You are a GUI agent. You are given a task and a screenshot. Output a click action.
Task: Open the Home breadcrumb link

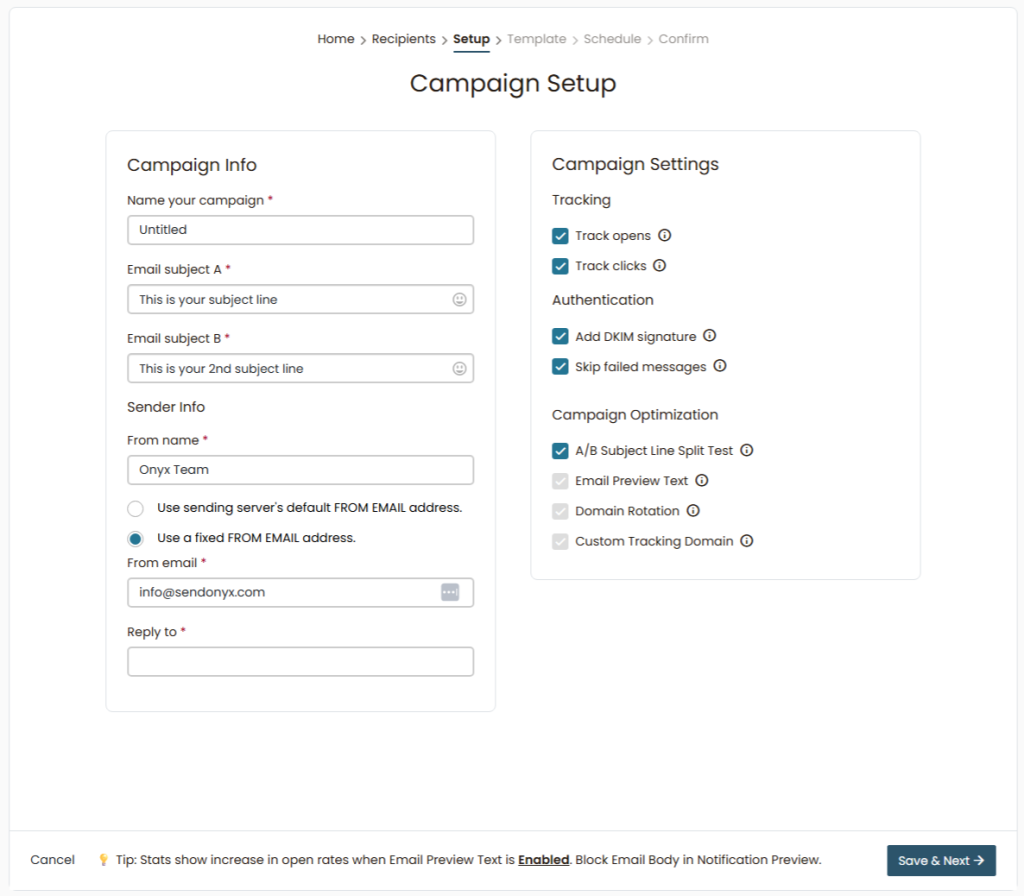[335, 39]
